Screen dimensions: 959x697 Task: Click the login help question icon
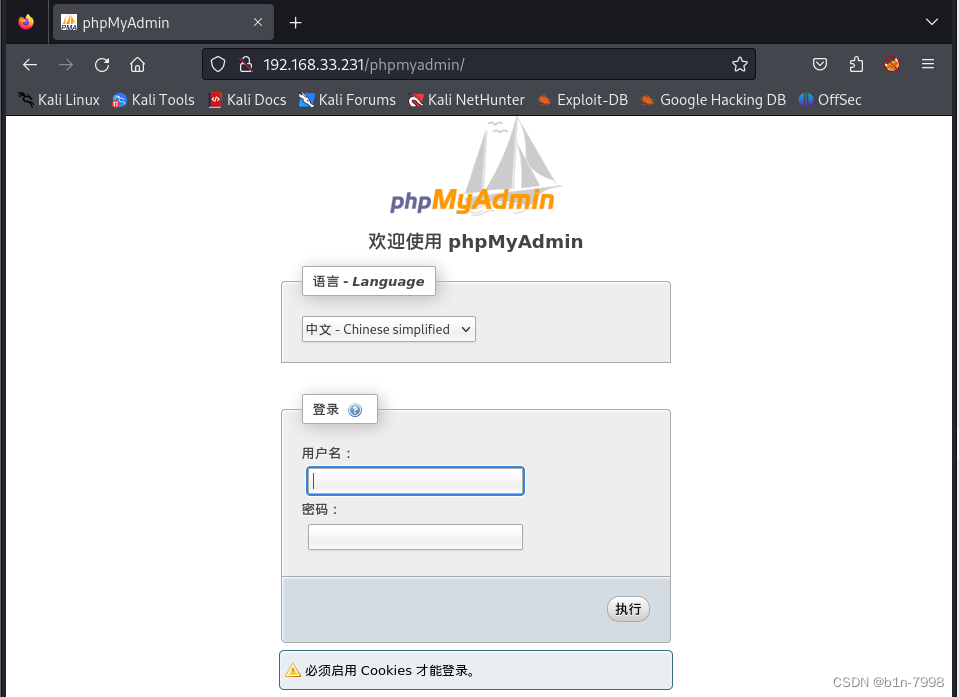click(355, 410)
